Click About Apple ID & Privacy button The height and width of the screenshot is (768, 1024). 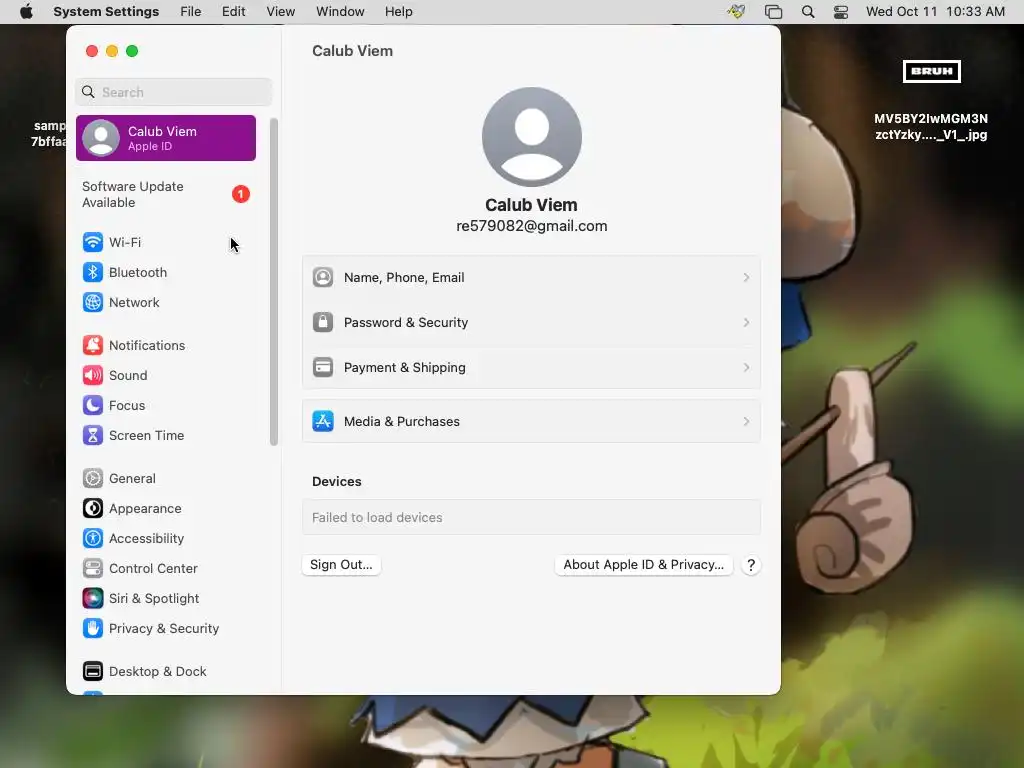[x=644, y=565]
